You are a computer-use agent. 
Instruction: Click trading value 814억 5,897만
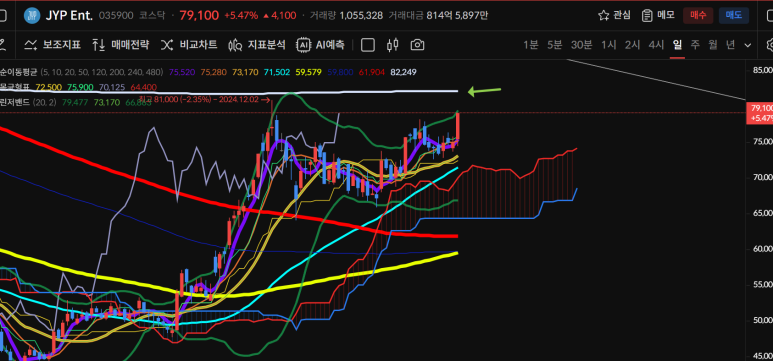[457, 15]
